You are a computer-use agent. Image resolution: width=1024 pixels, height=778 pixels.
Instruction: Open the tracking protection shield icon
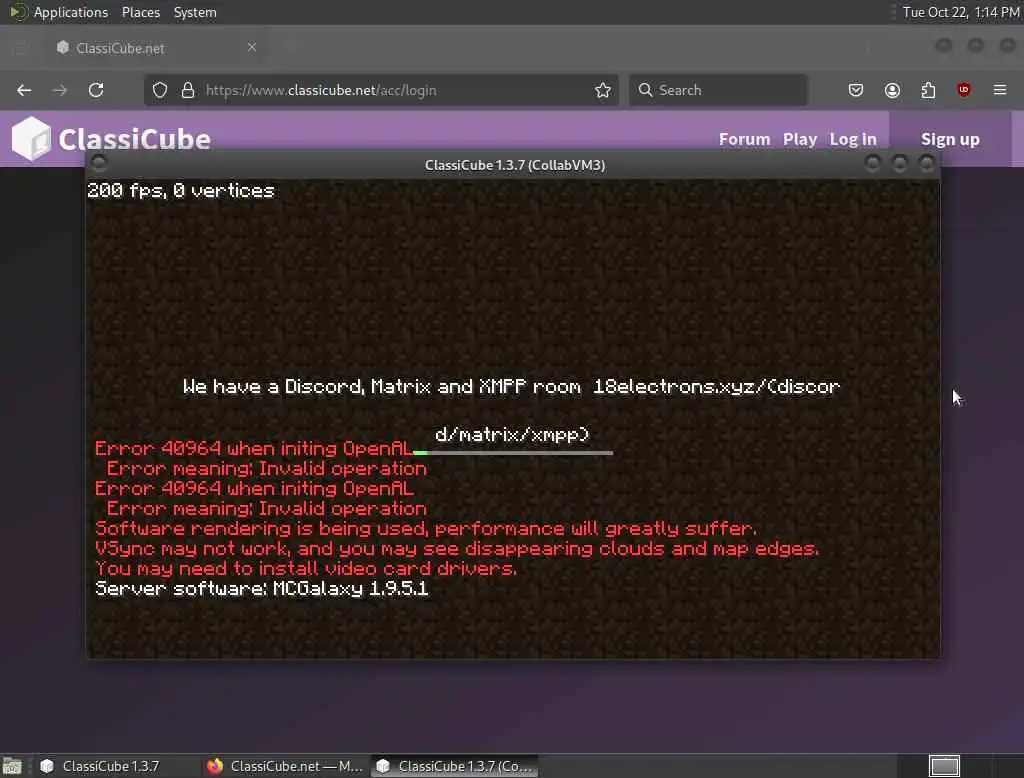click(160, 90)
